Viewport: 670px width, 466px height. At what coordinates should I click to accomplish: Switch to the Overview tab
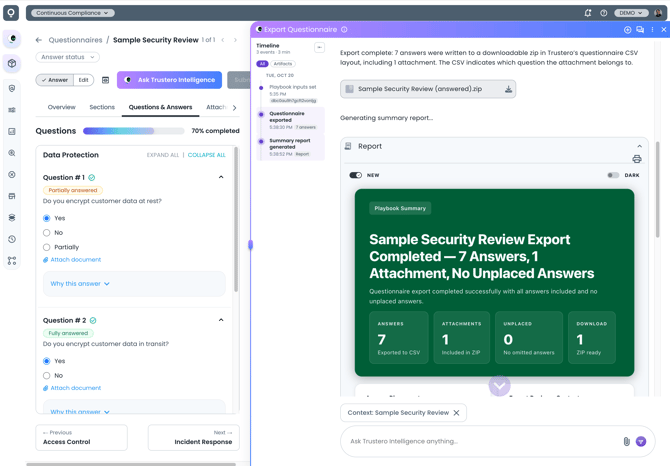(x=62, y=107)
